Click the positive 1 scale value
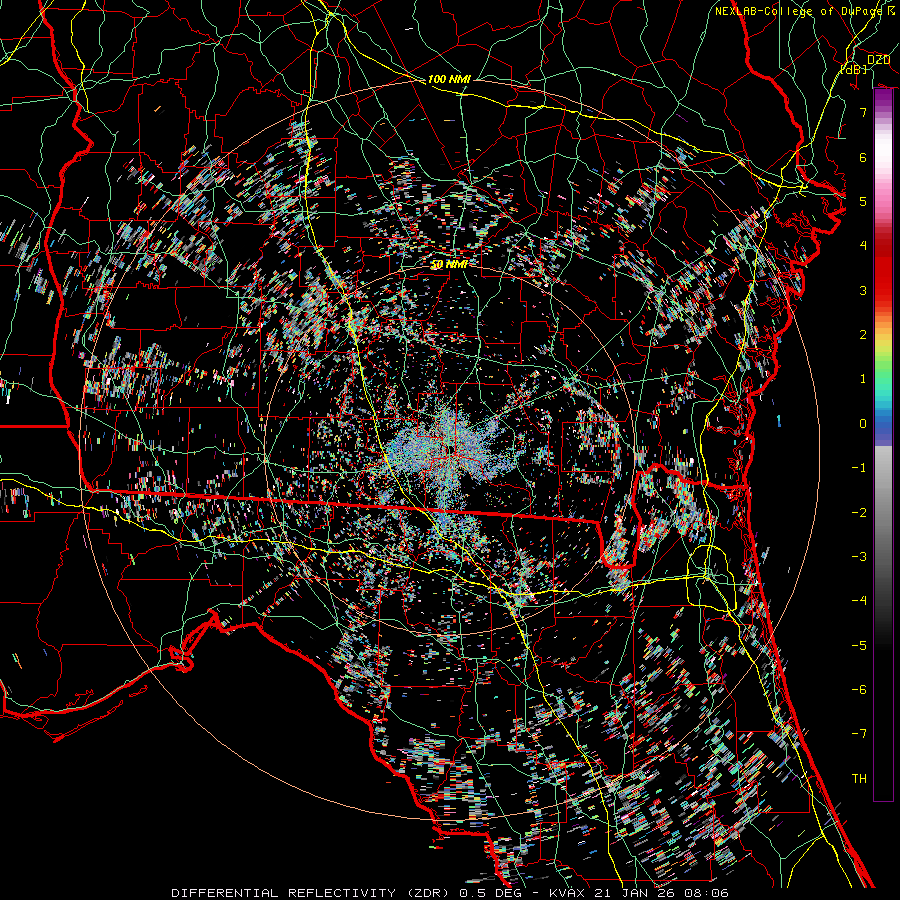This screenshot has width=900, height=900. click(x=863, y=379)
